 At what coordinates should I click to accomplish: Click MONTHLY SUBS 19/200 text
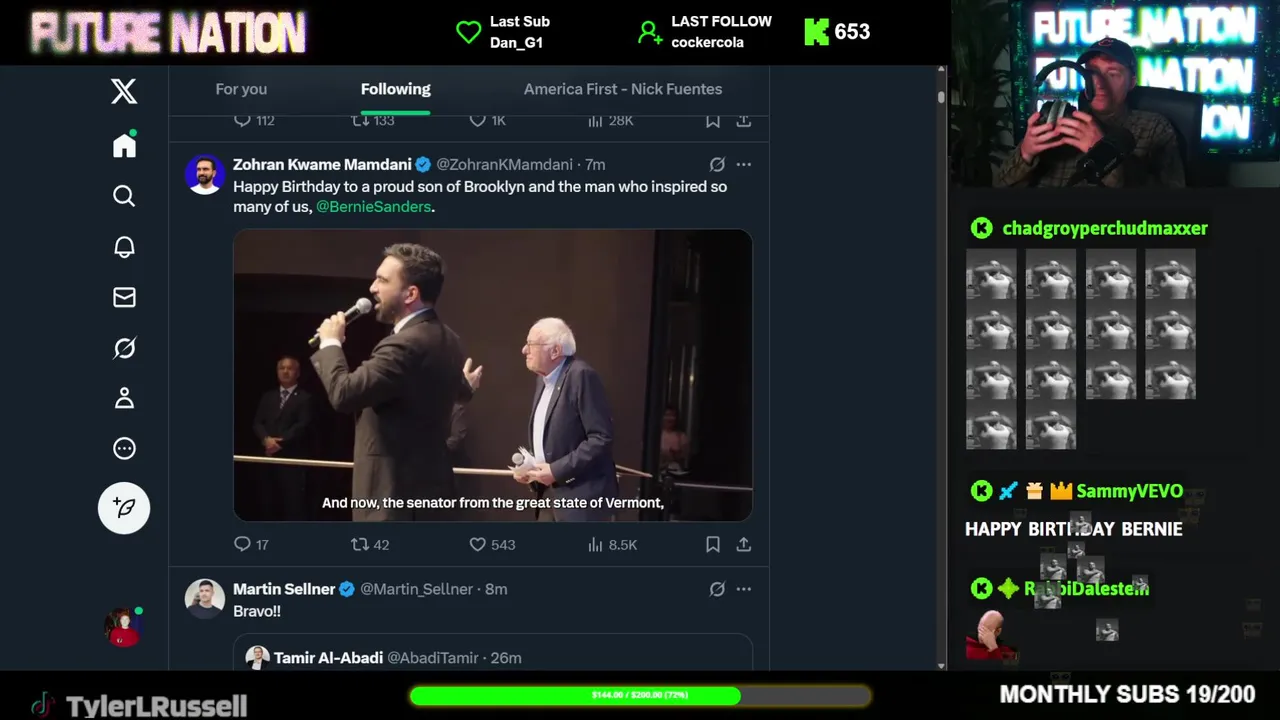1127,694
